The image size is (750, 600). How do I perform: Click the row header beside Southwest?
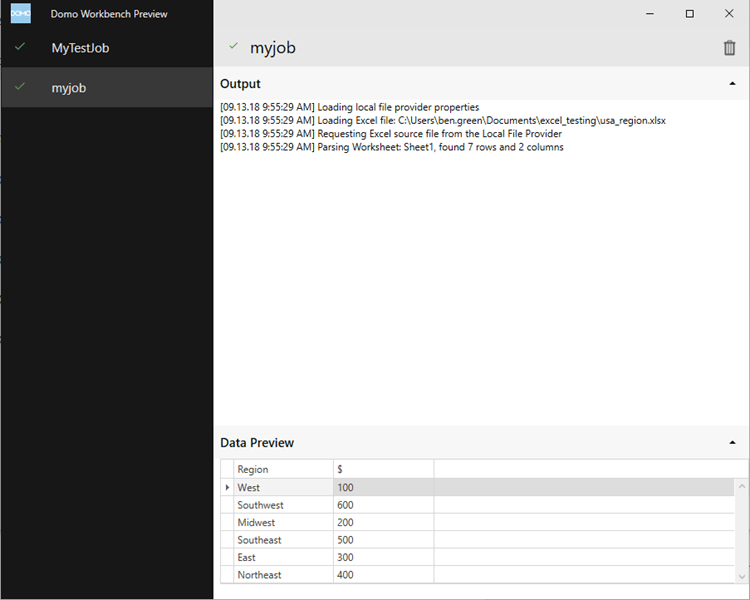point(227,505)
